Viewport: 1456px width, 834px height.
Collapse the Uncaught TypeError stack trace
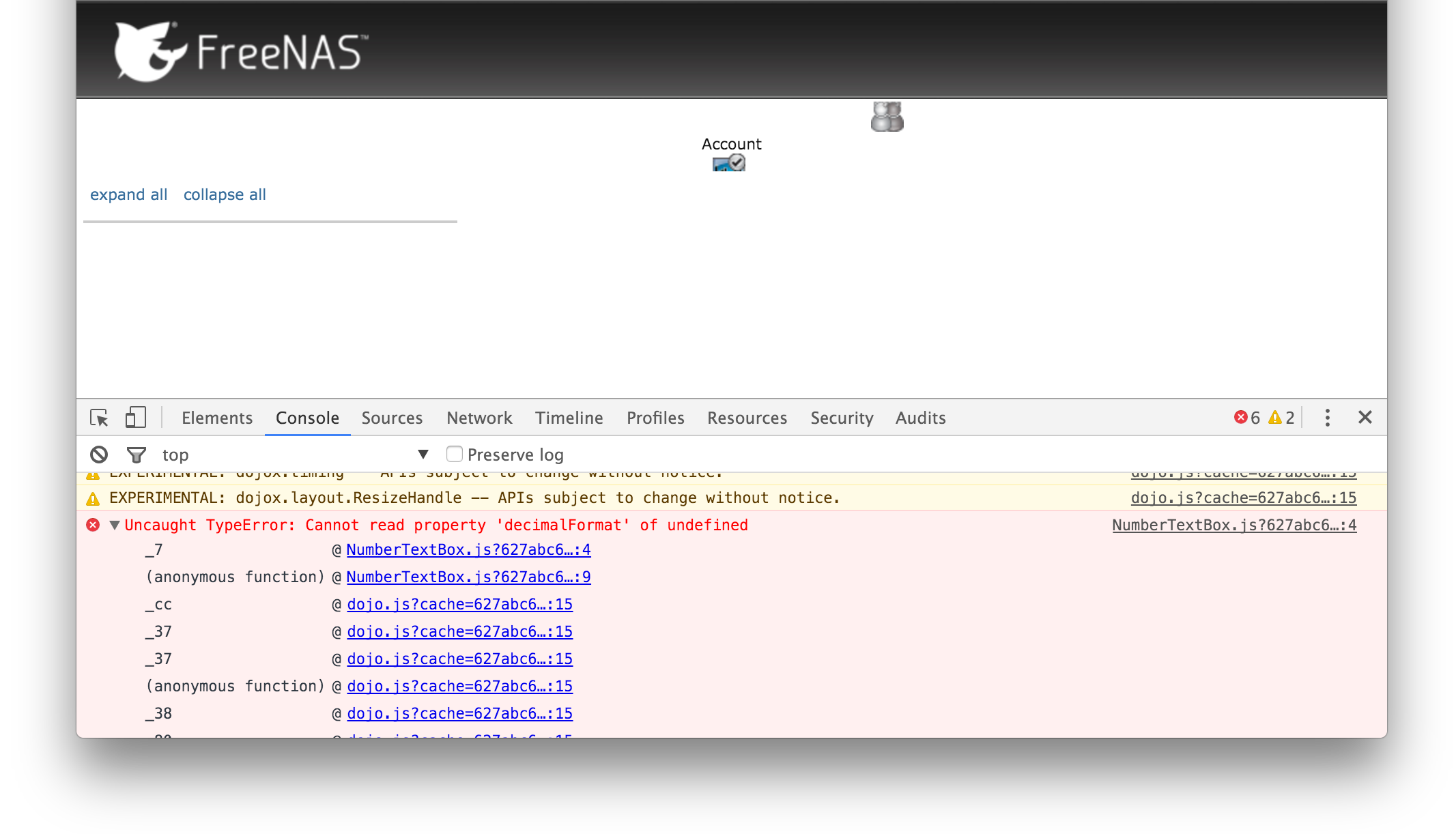115,525
